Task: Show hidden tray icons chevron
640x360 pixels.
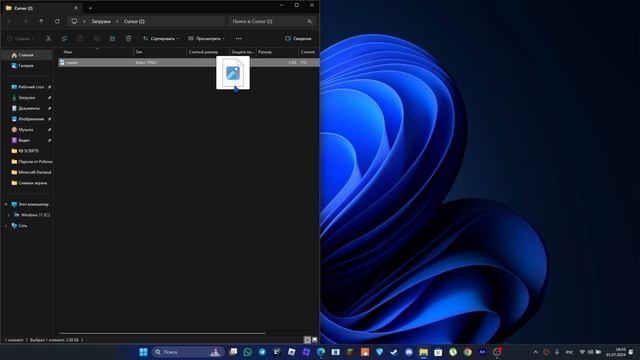Action: (536, 352)
